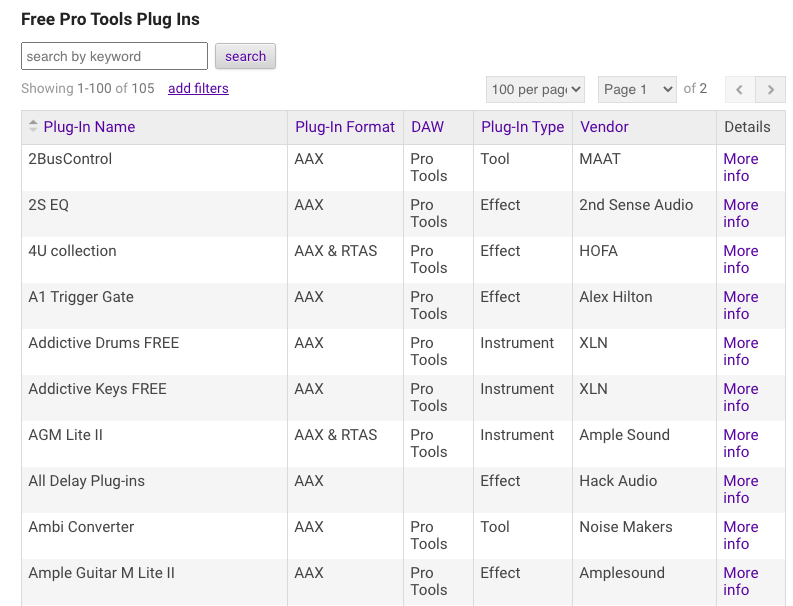The width and height of the screenshot is (793, 606).
Task: Open More info for Addictive Drums FREE
Action: pos(740,352)
